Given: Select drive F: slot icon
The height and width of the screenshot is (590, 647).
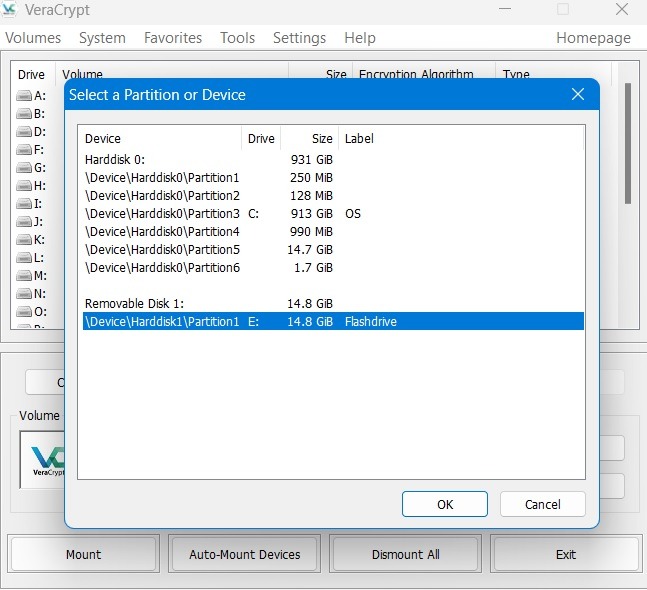Looking at the screenshot, I should [x=24, y=150].
